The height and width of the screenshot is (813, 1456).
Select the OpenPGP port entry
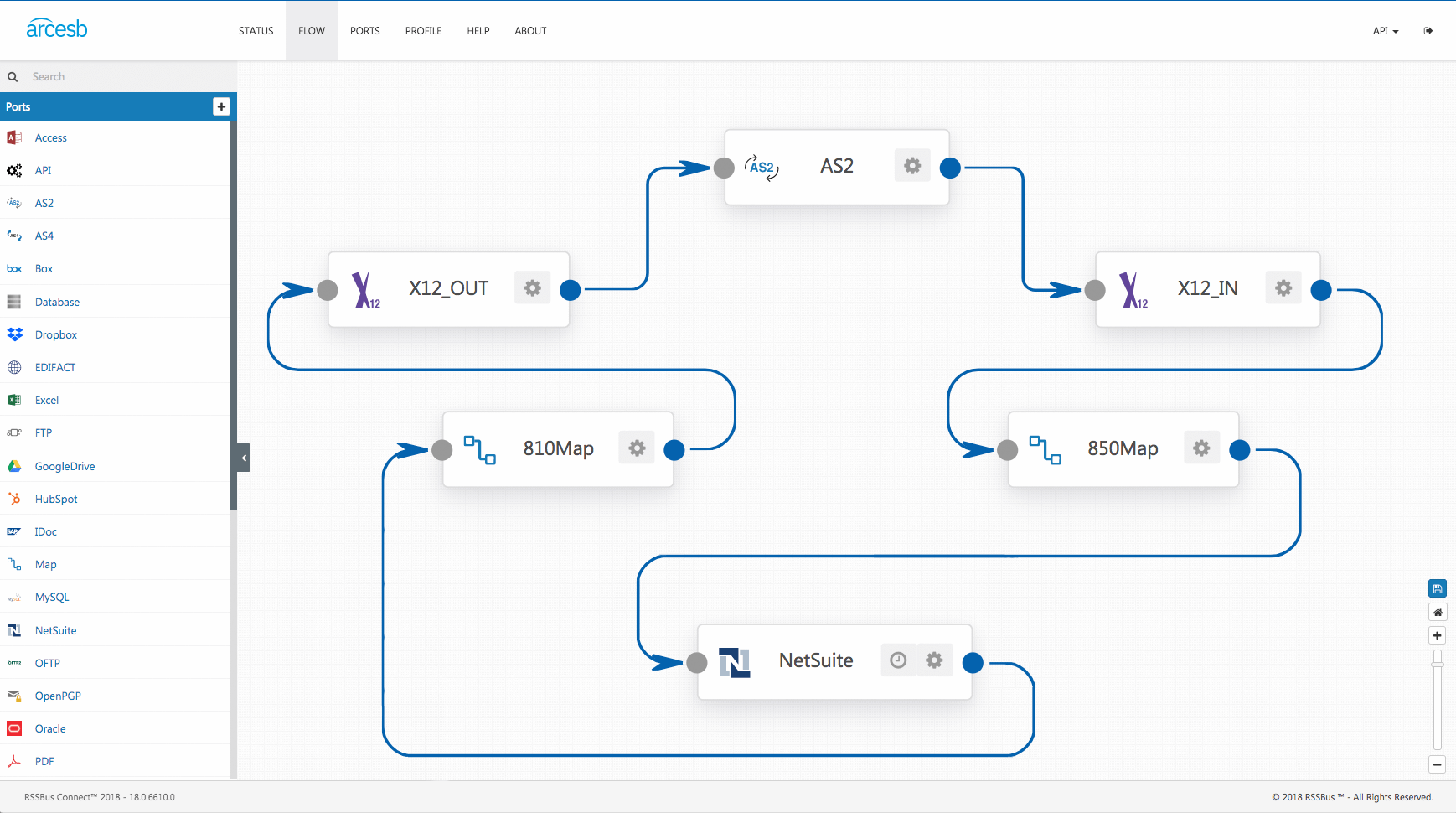[115, 696]
